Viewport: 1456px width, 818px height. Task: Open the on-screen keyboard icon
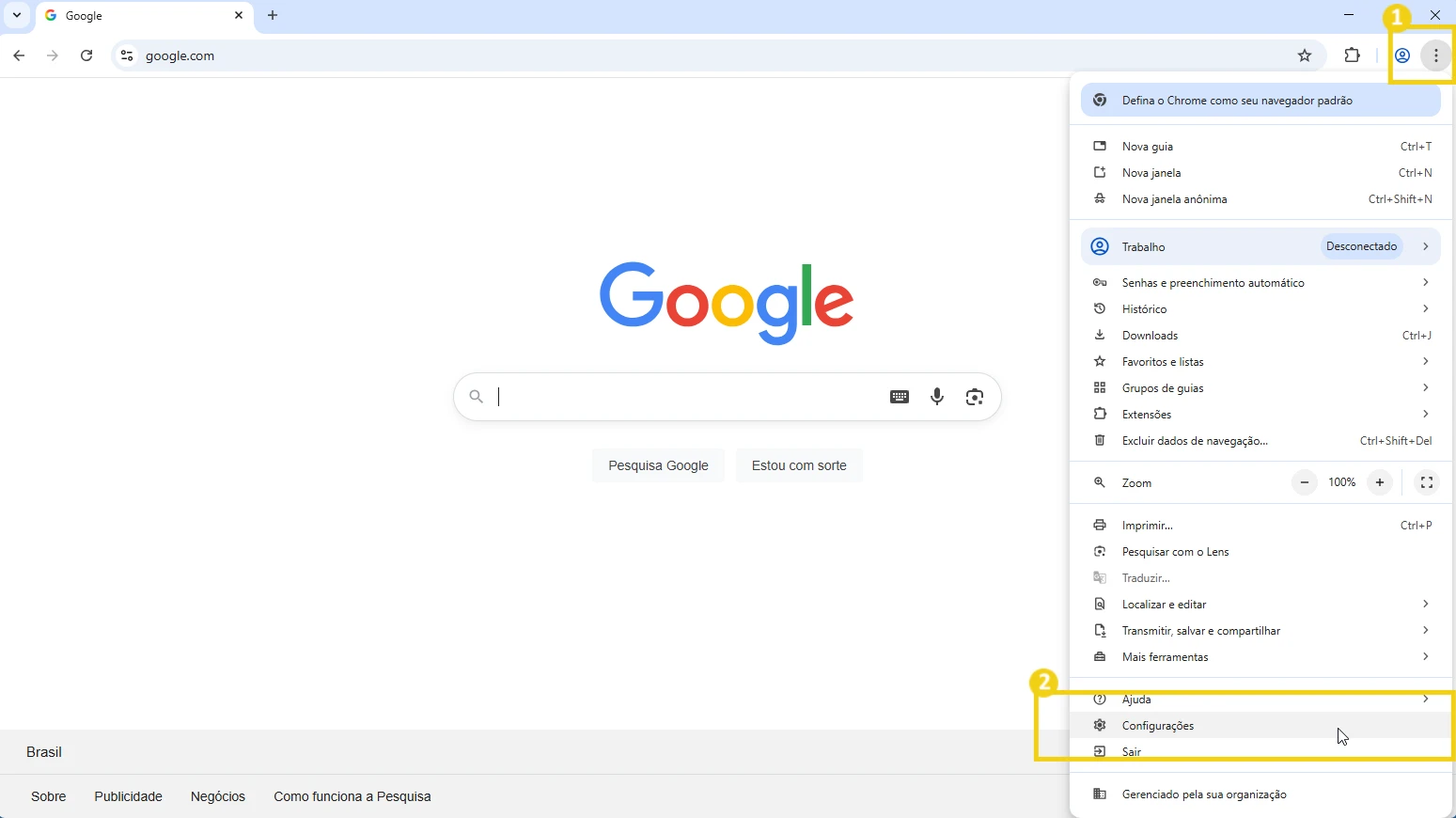tap(900, 397)
